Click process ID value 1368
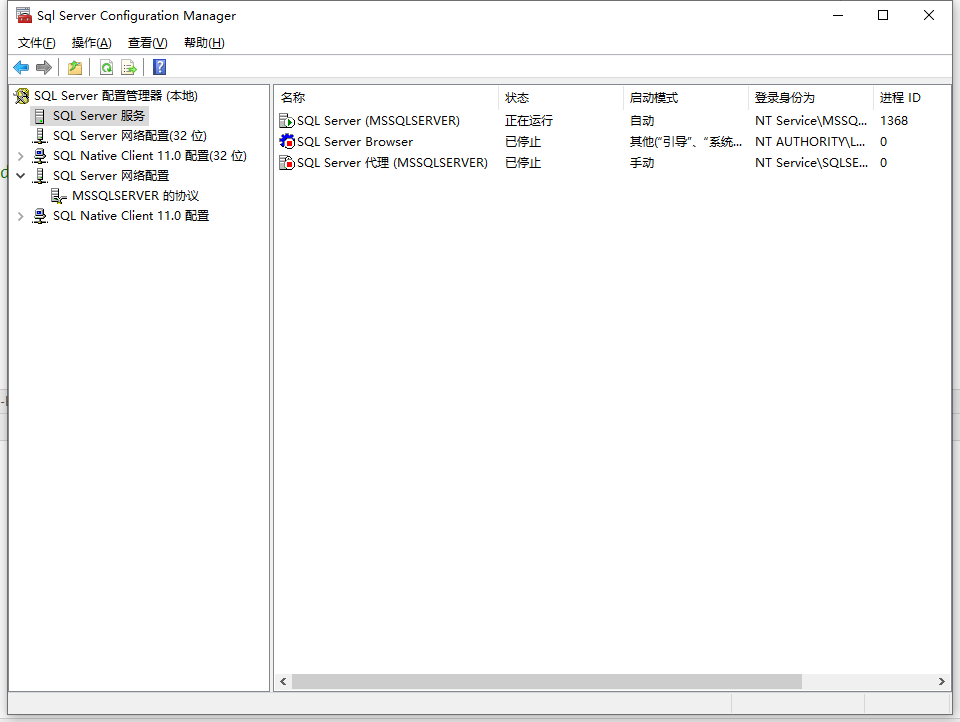 [893, 121]
